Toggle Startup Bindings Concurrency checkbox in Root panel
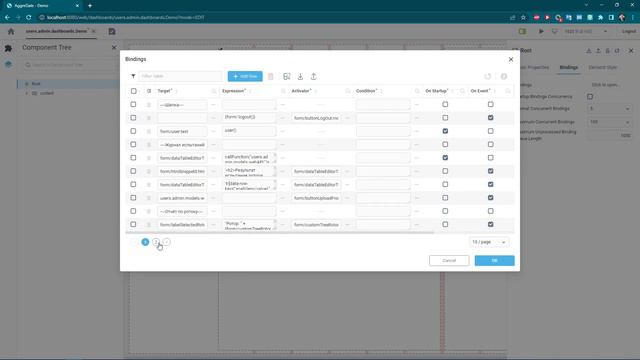The height and width of the screenshot is (360, 640). point(590,97)
